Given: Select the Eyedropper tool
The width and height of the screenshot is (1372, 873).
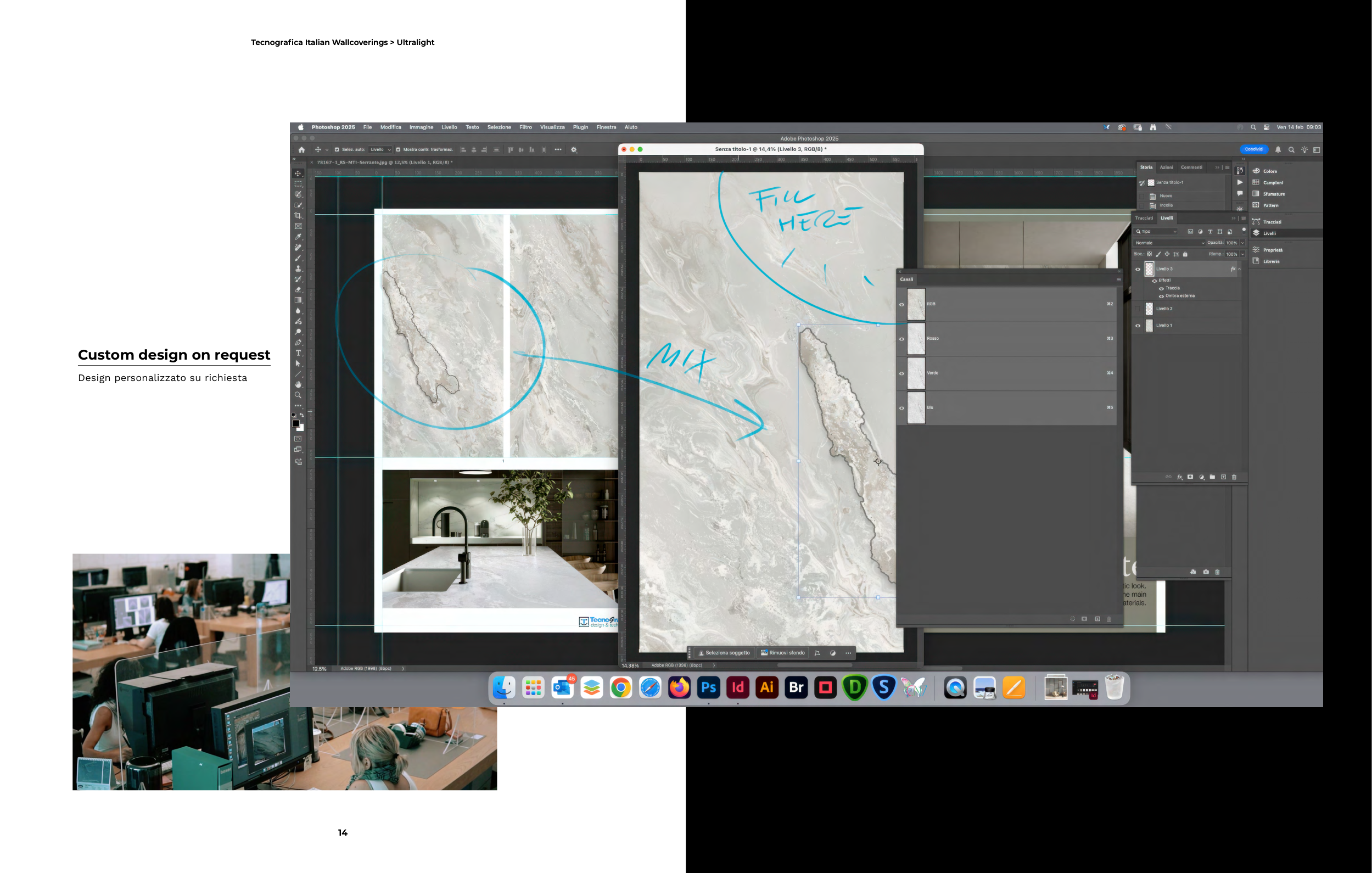Looking at the screenshot, I should pos(298,237).
